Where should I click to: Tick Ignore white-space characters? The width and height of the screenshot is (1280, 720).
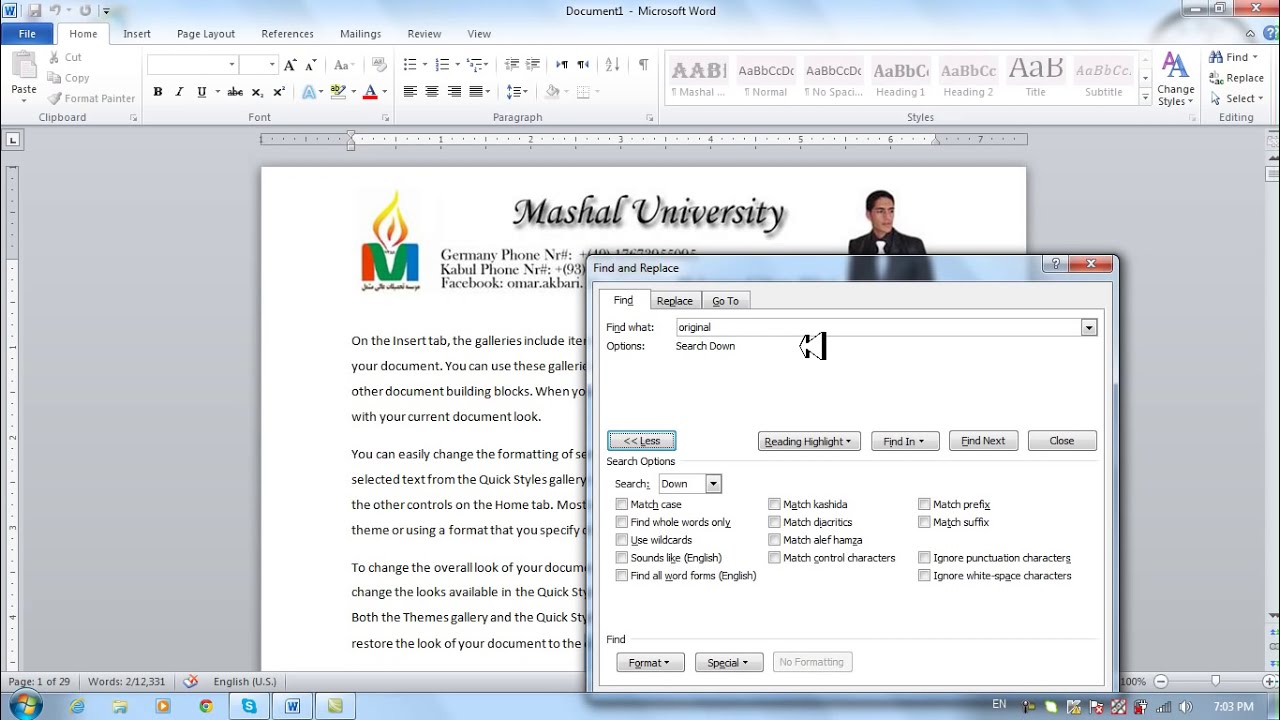[924, 576]
